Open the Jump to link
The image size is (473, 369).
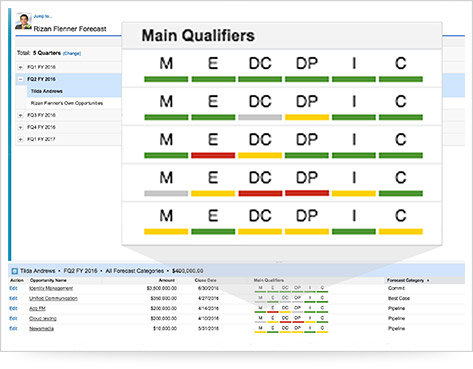point(42,16)
